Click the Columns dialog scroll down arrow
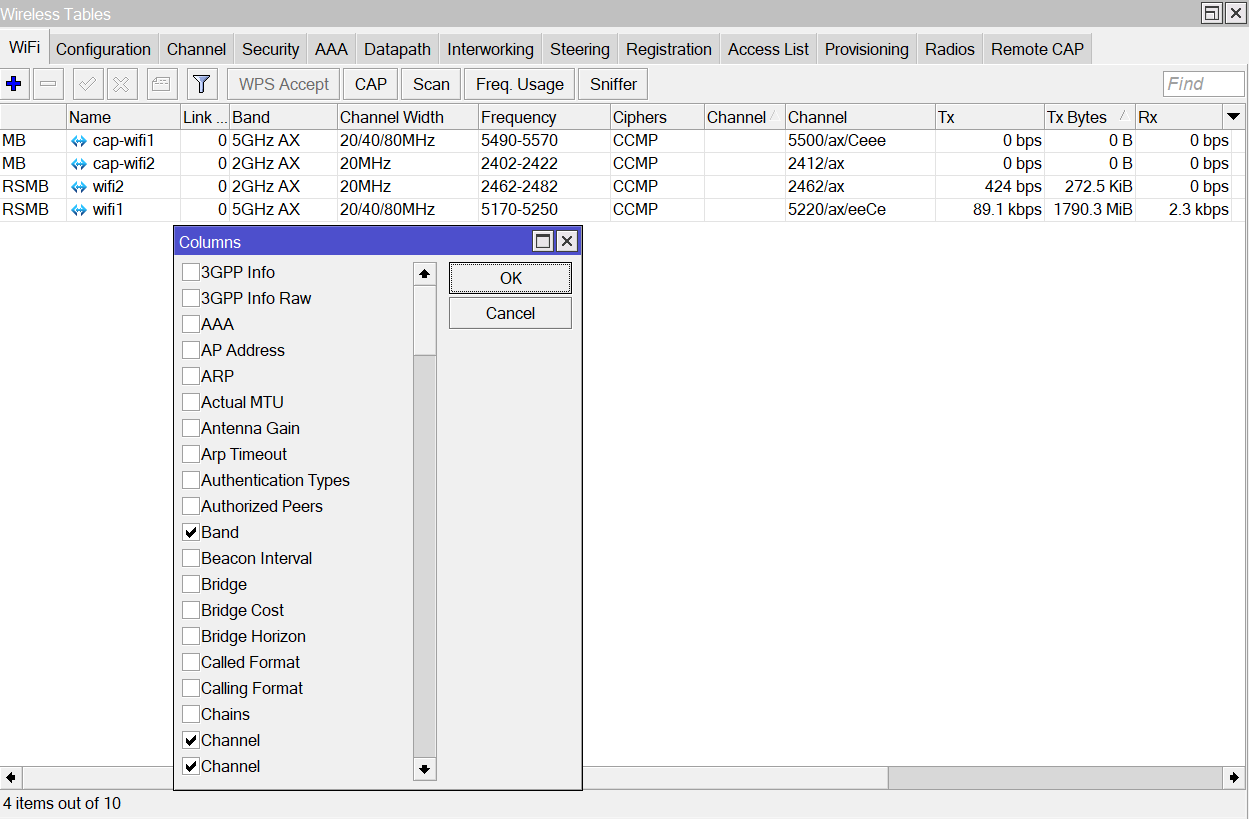1249x819 pixels. click(x=425, y=768)
